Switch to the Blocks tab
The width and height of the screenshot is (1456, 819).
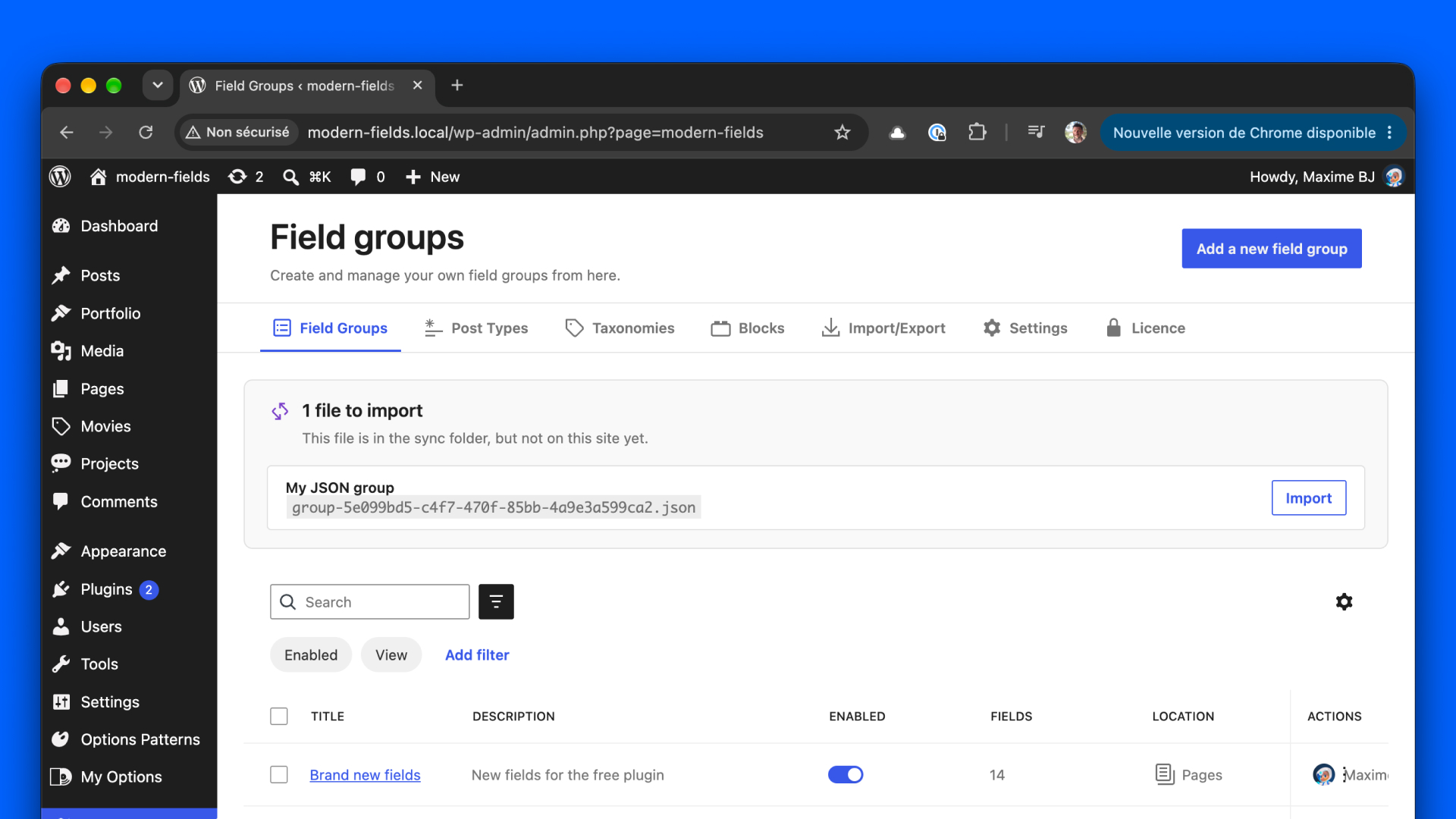coord(747,328)
